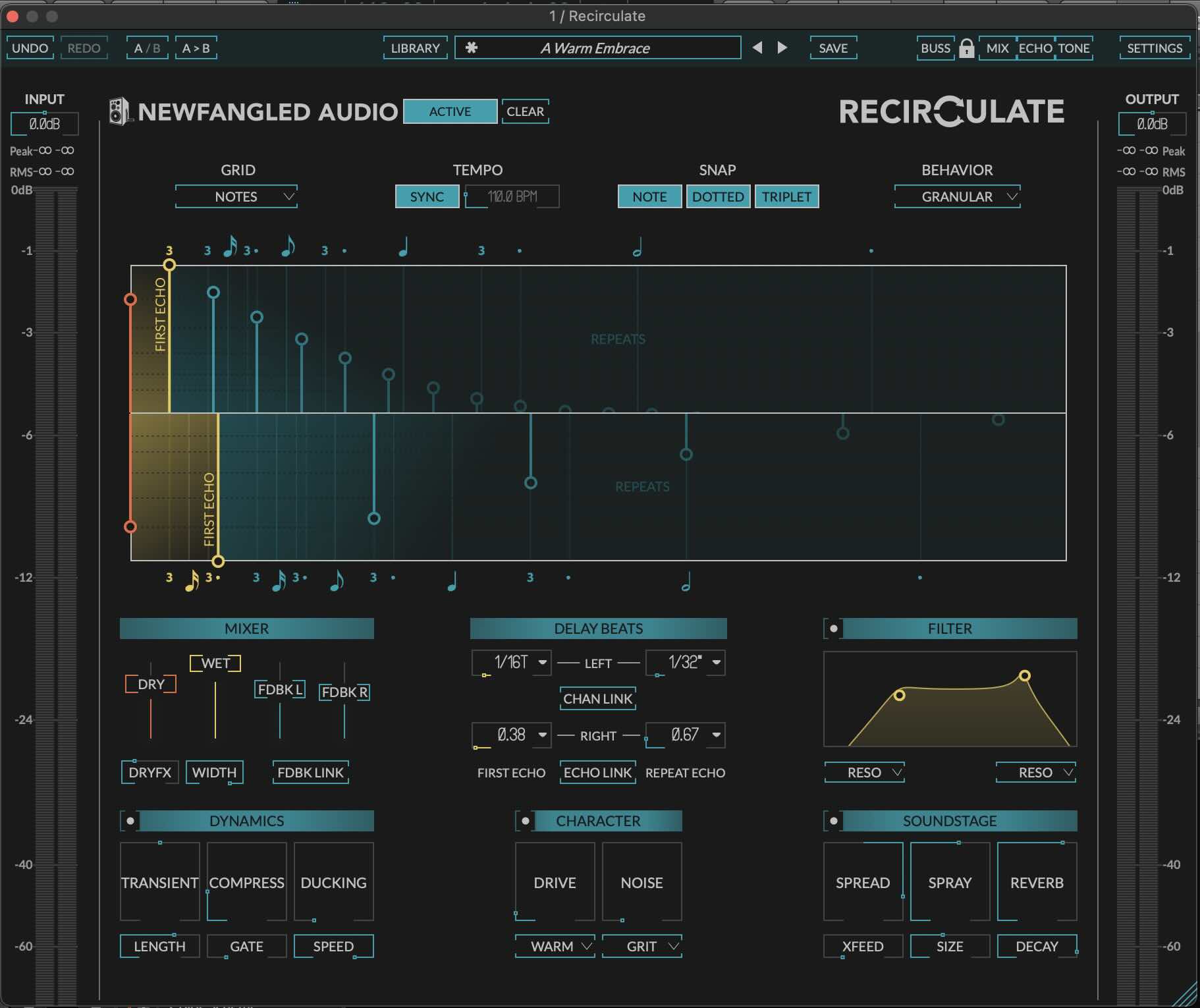This screenshot has width=1200, height=1008.
Task: Click the first blue repeat node in top lane
Action: (213, 293)
